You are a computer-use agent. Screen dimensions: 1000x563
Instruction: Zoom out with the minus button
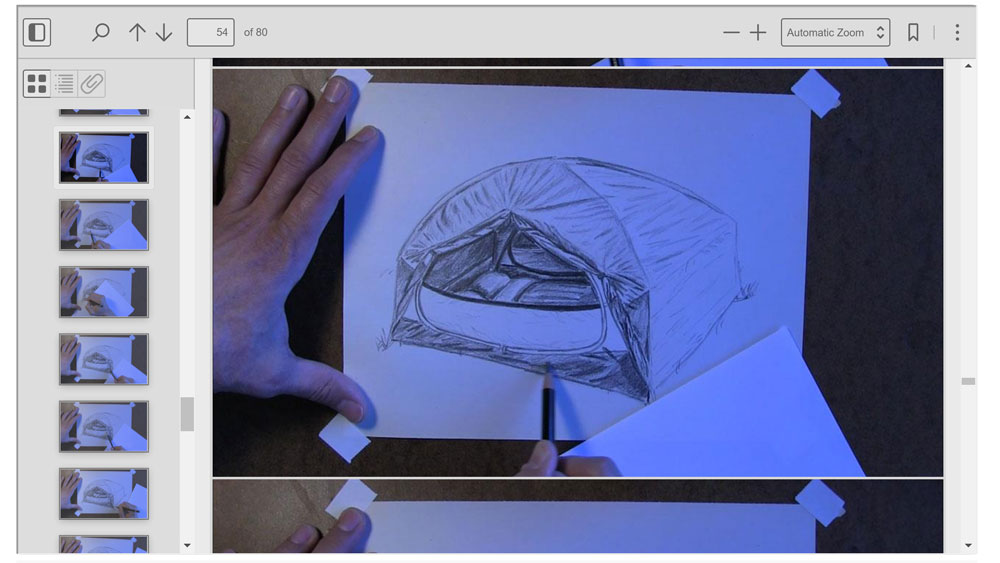731,33
